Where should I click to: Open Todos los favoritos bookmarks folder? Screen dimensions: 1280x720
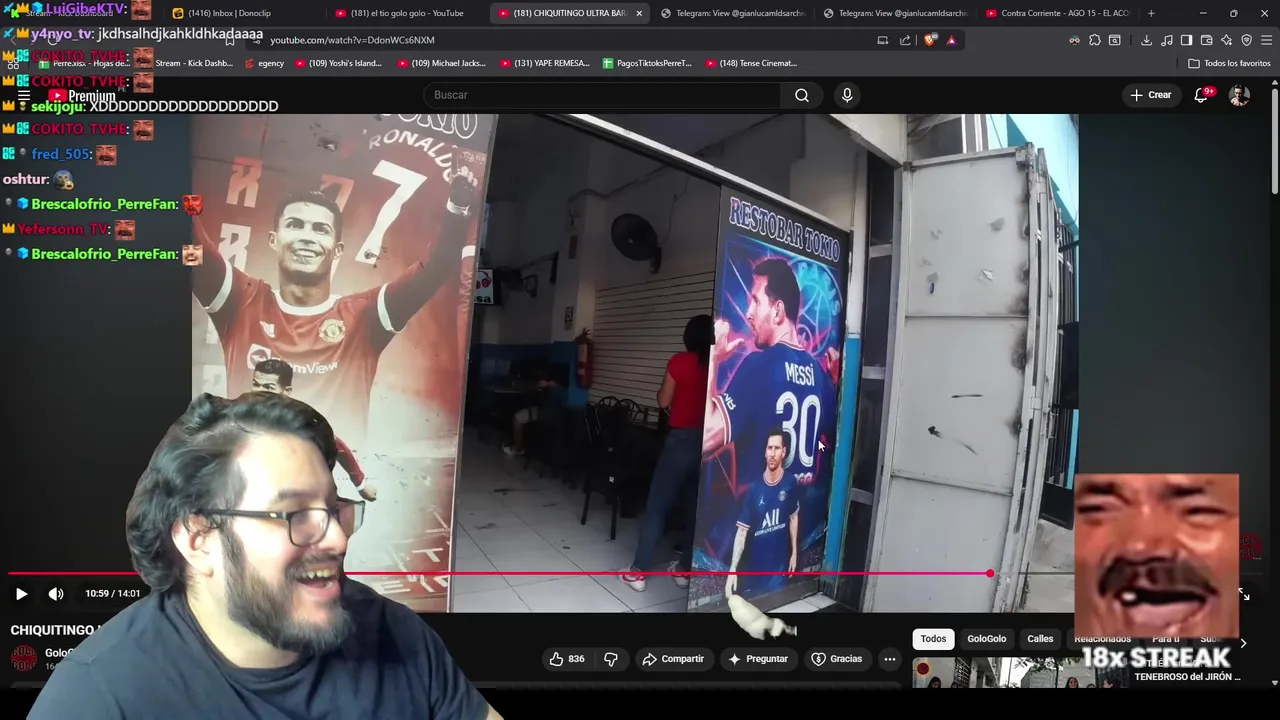coord(1229,63)
